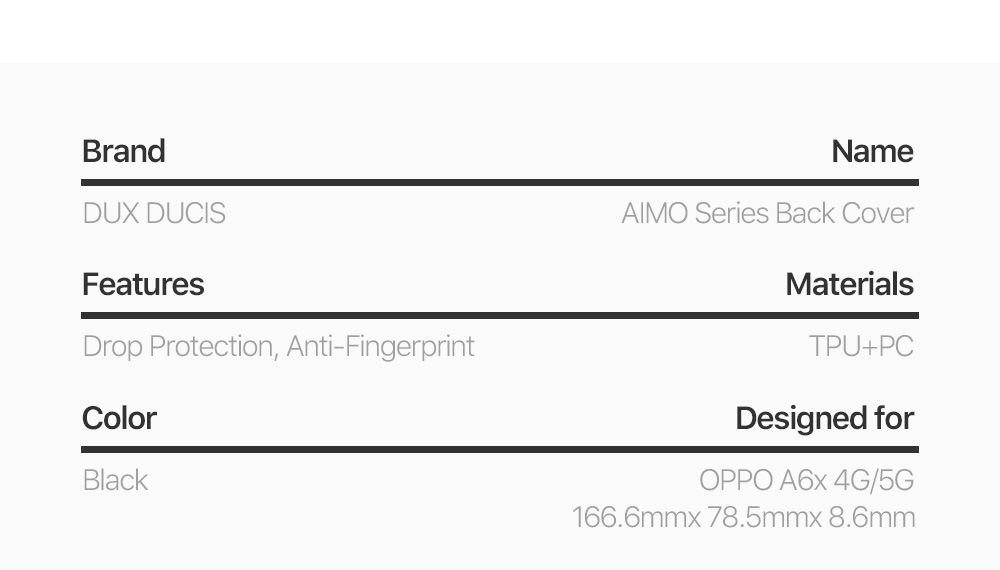This screenshot has width=1000, height=570.
Task: Click the divider line under Brand heading
Action: (500, 183)
